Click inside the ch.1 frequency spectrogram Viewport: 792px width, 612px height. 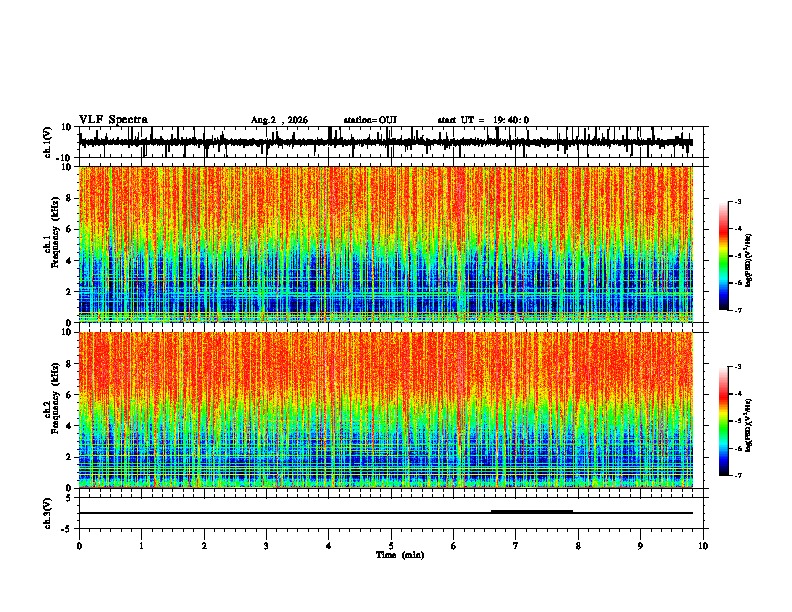386,244
